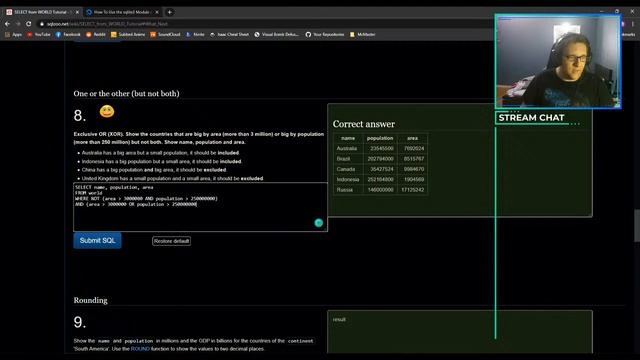640x360 pixels.
Task: Click the China bullet point text
Action: pyautogui.click(x=154, y=170)
